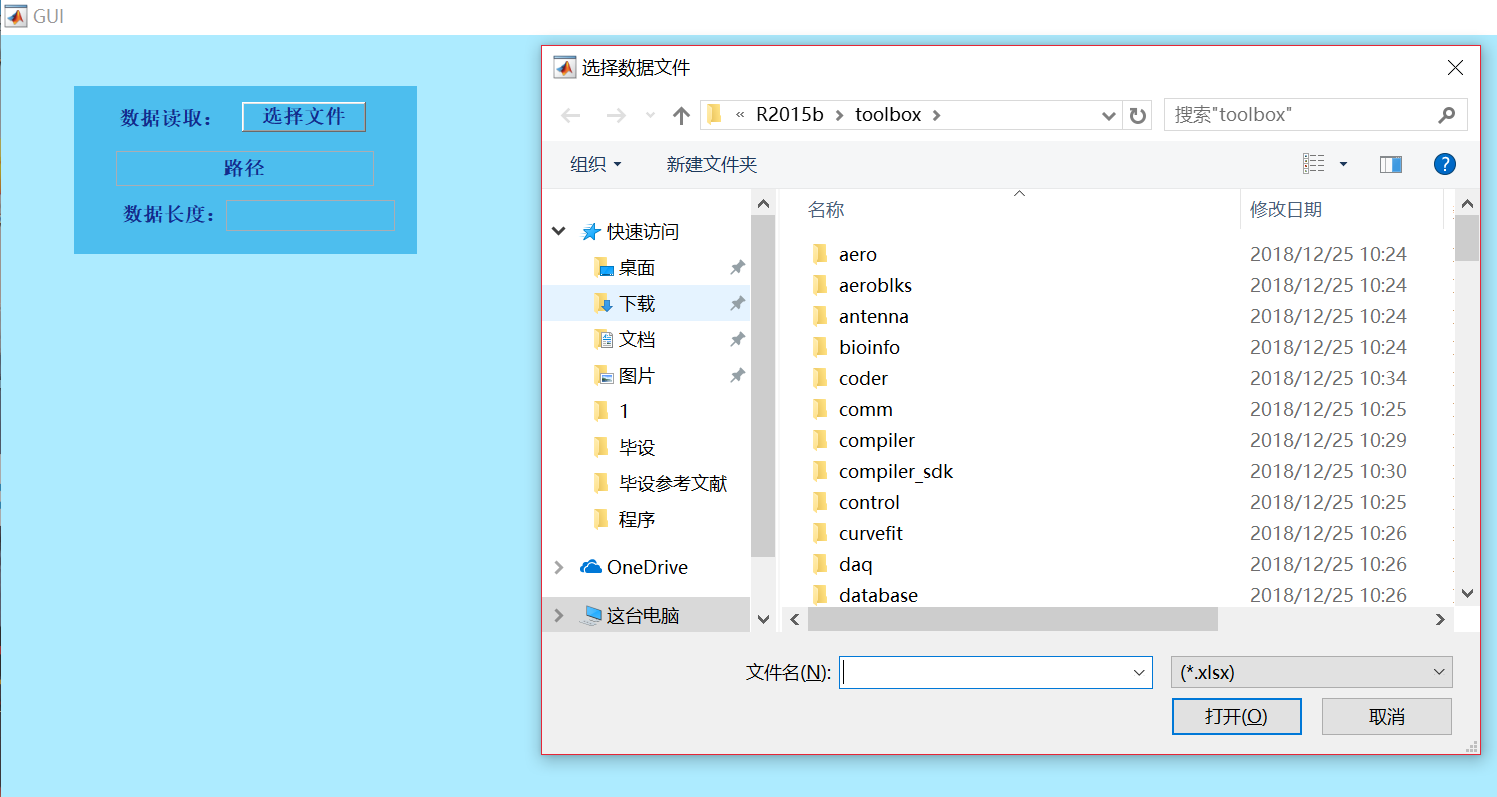The height and width of the screenshot is (797, 1497).
Task: Select 这台电脑 in the navigation pane
Action: pyautogui.click(x=643, y=616)
